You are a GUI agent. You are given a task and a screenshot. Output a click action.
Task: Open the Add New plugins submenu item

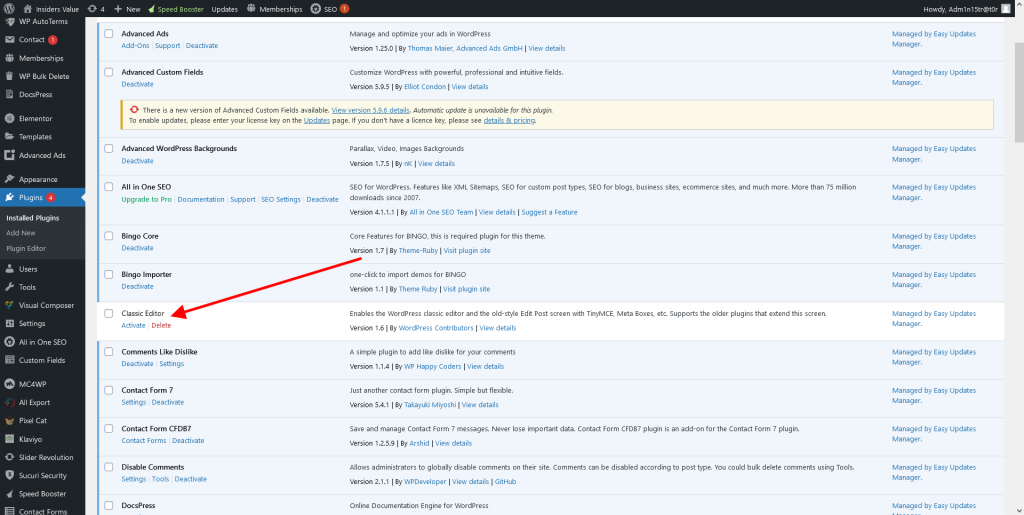[20, 233]
